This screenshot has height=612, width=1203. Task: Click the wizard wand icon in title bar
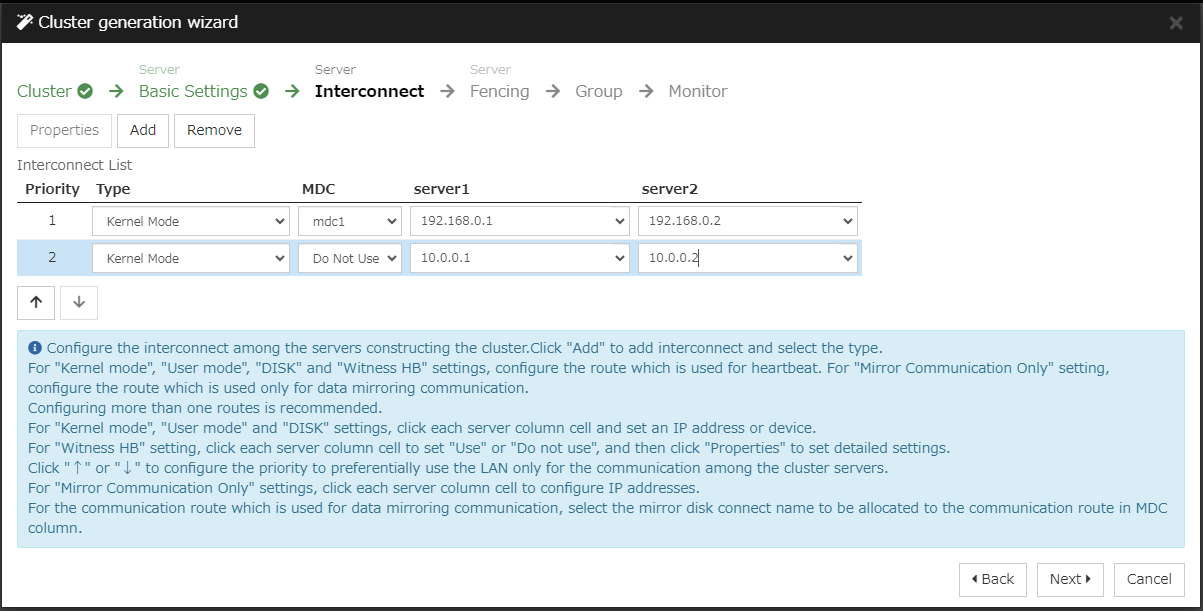25,22
